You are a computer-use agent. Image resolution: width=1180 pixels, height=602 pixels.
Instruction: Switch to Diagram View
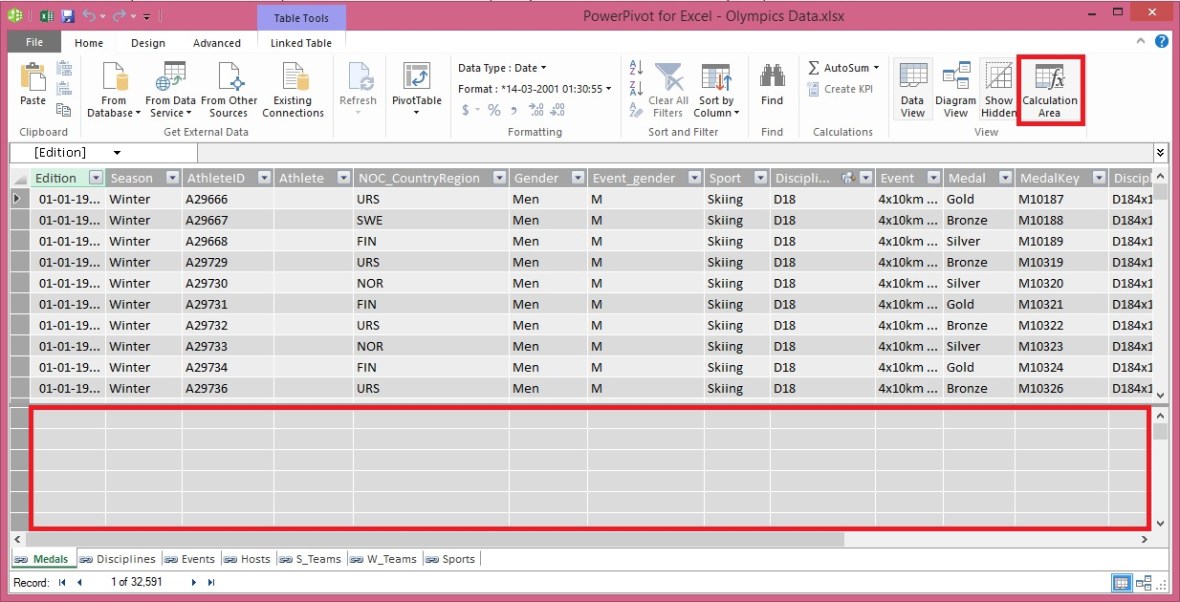click(955, 90)
